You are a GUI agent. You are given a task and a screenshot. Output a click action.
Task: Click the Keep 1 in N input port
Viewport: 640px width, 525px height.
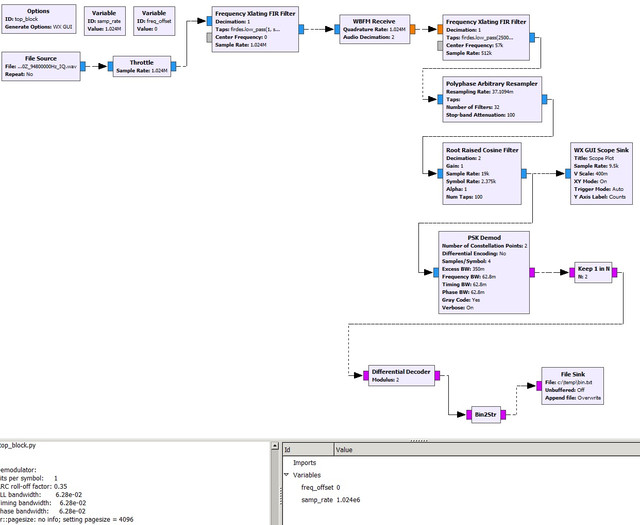tap(572, 272)
